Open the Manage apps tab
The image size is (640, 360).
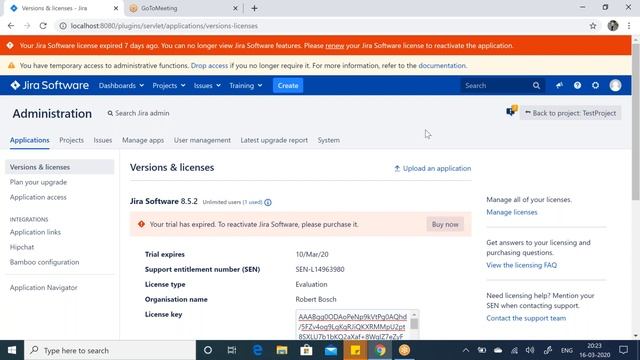tap(143, 140)
